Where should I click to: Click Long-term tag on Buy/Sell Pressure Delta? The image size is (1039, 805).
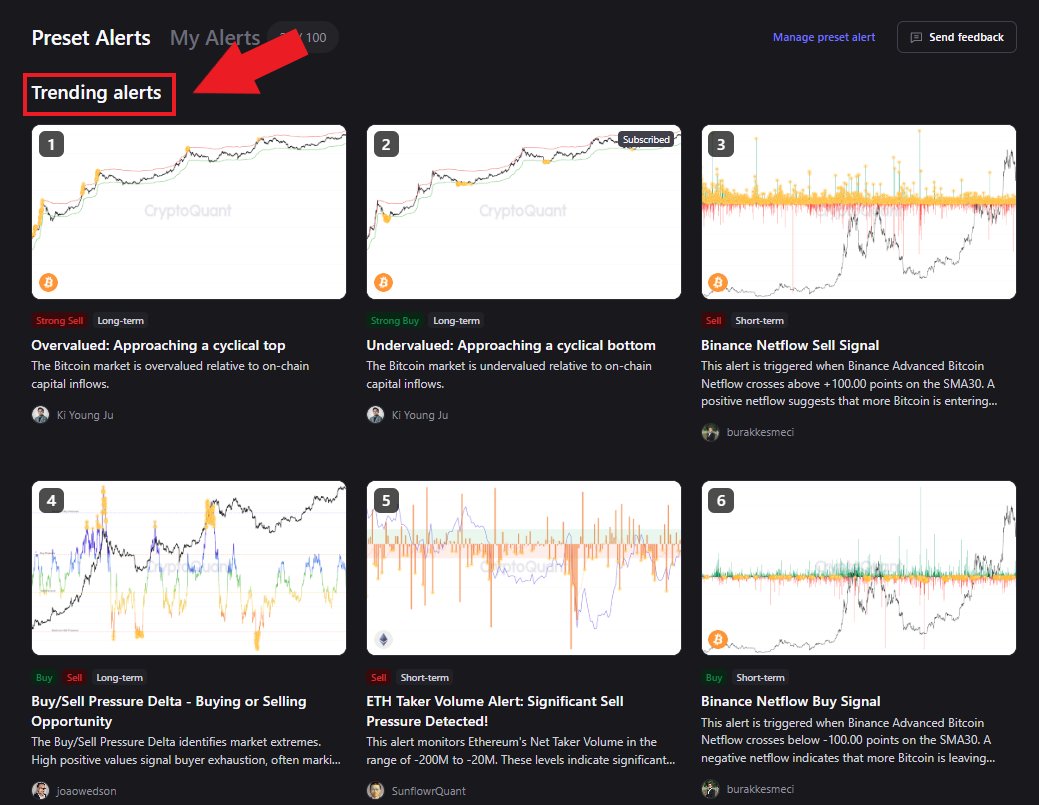(x=119, y=678)
